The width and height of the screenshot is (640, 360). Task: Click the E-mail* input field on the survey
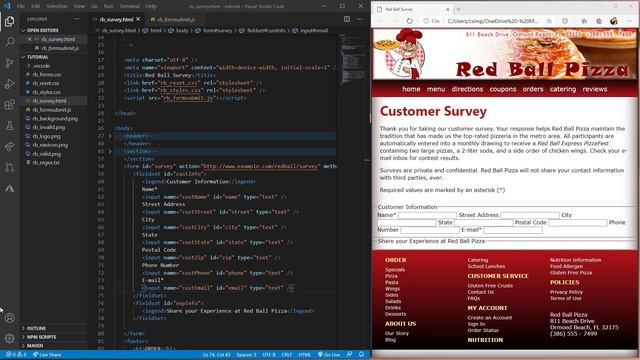pyautogui.click(x=513, y=230)
